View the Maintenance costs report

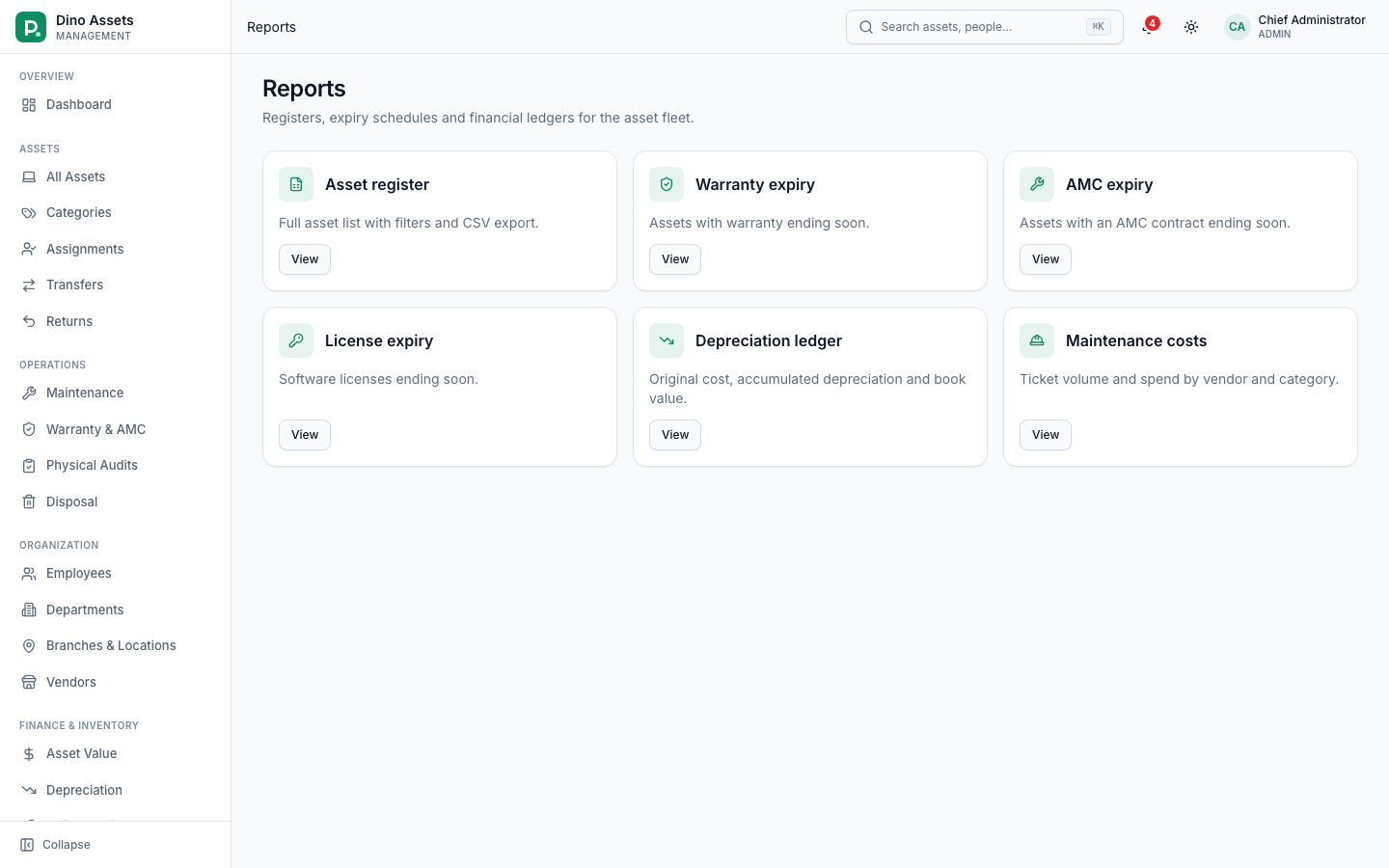tap(1046, 435)
